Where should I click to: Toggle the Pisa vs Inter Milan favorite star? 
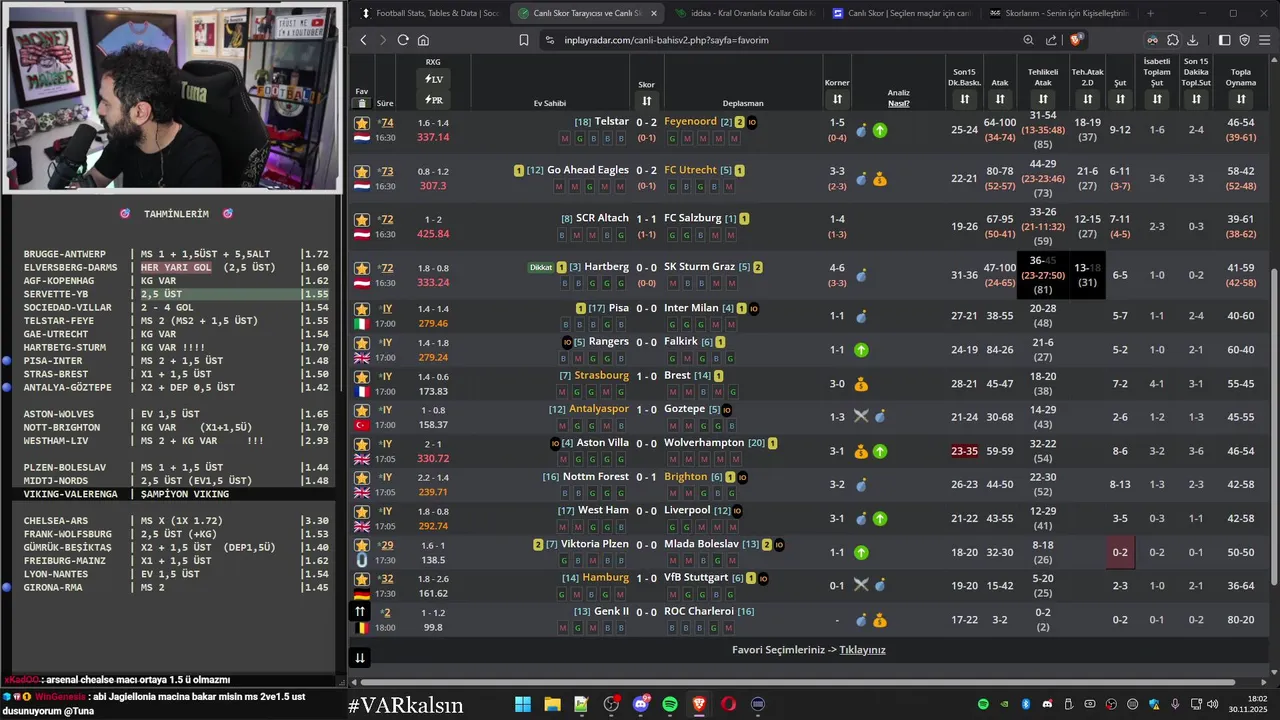click(x=361, y=309)
